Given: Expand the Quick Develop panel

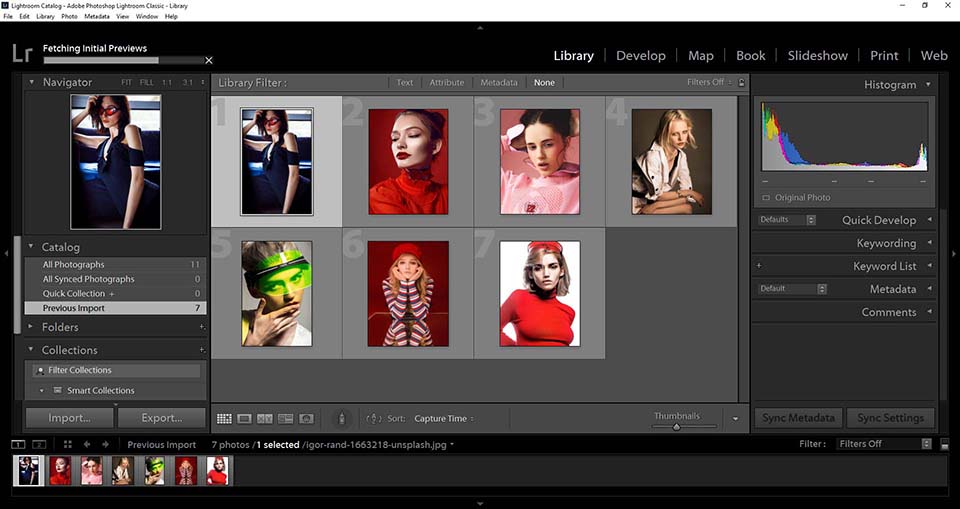Looking at the screenshot, I should (929, 220).
